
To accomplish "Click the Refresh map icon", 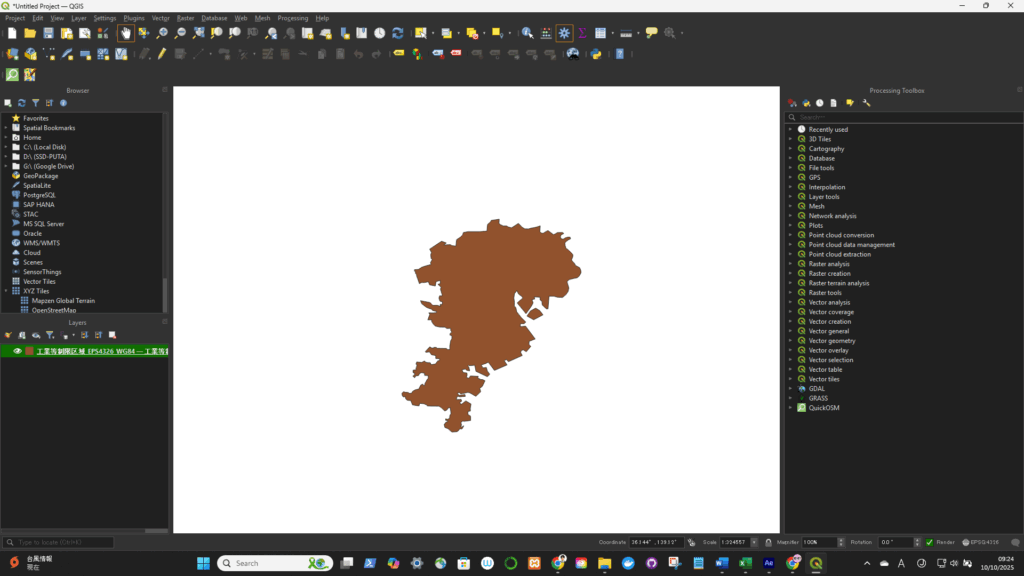I will click(x=397, y=33).
